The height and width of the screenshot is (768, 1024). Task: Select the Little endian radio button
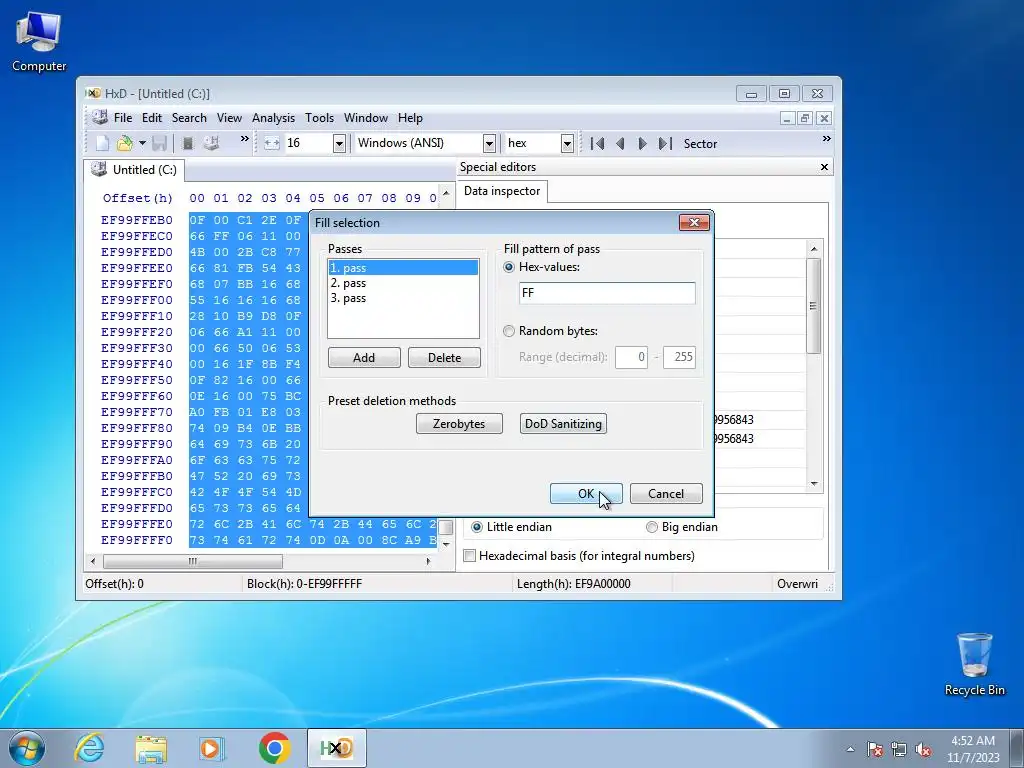[477, 527]
